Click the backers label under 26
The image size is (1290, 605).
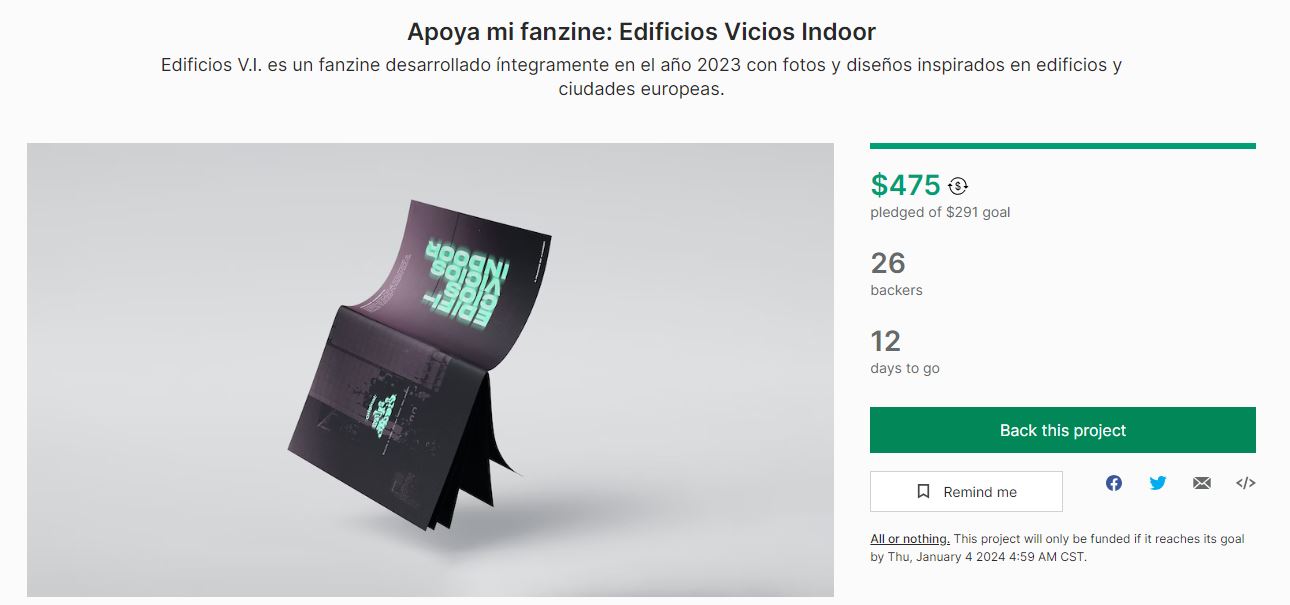896,290
